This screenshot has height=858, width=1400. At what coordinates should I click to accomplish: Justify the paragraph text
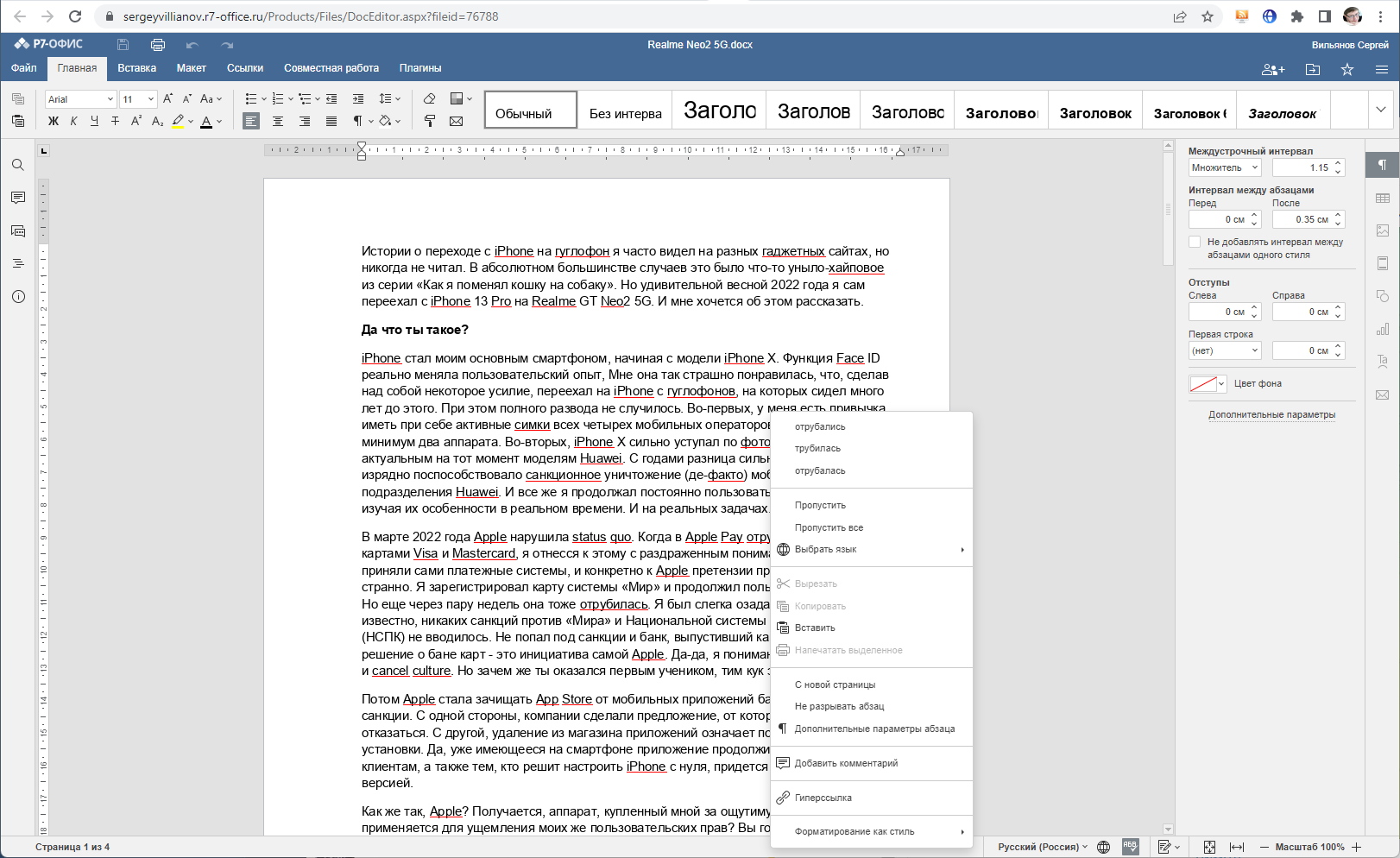click(x=331, y=122)
